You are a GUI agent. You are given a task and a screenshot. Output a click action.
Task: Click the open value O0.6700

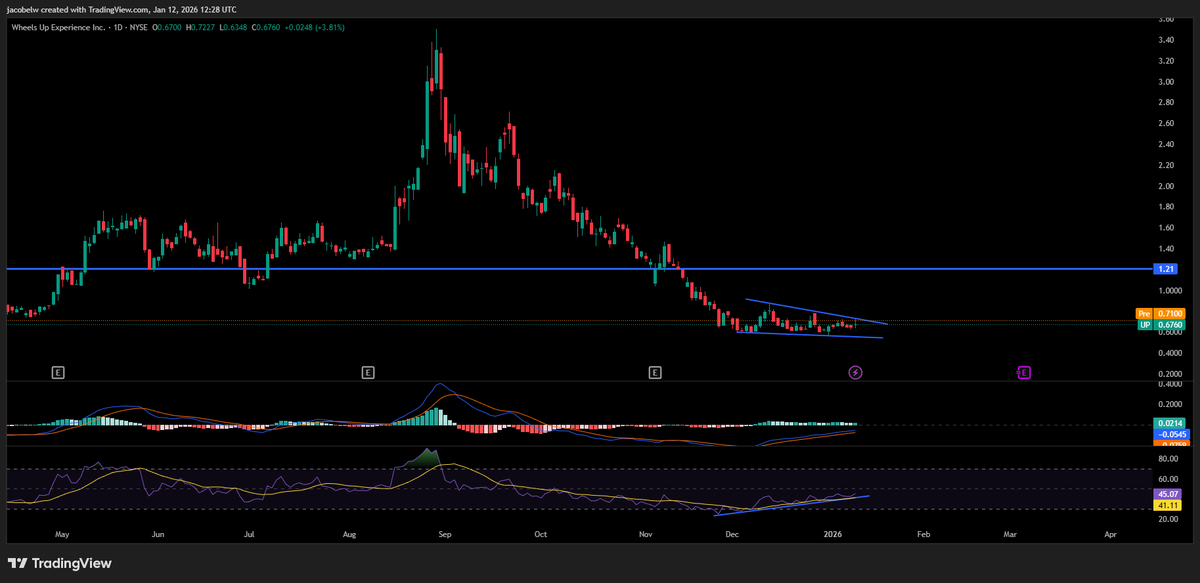click(x=167, y=27)
